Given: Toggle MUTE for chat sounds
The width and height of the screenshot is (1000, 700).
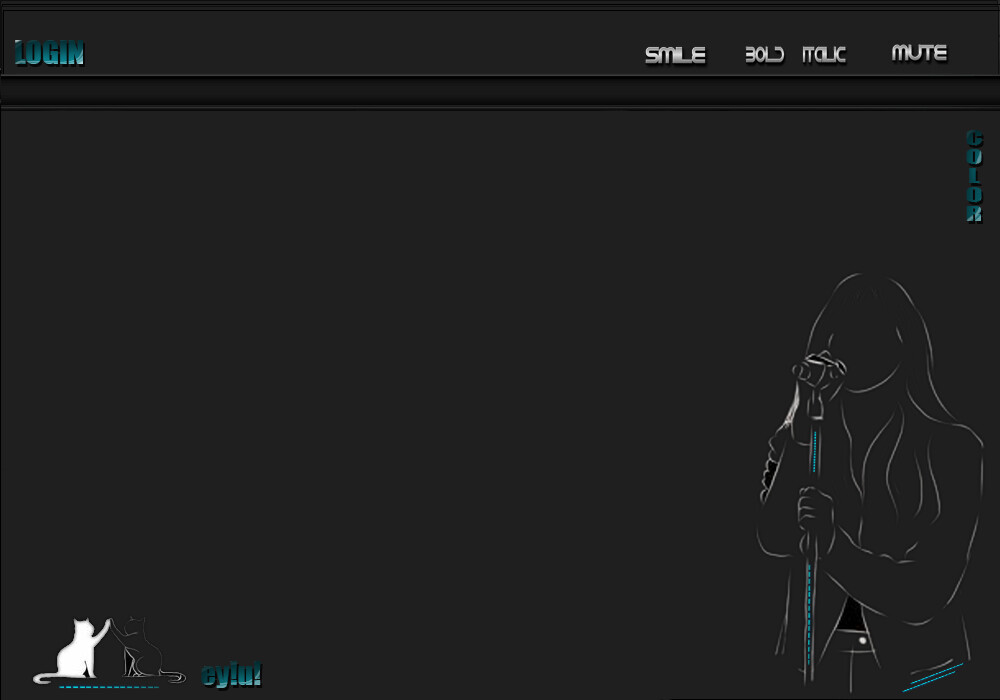Looking at the screenshot, I should tap(919, 53).
